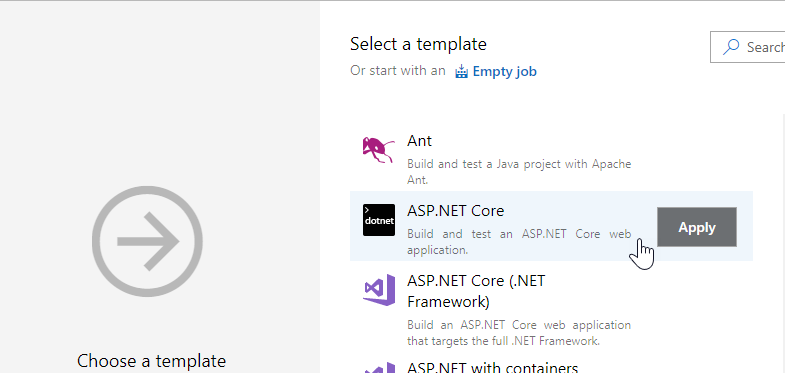Click the Apply button for ASP.NET Core

[696, 227]
